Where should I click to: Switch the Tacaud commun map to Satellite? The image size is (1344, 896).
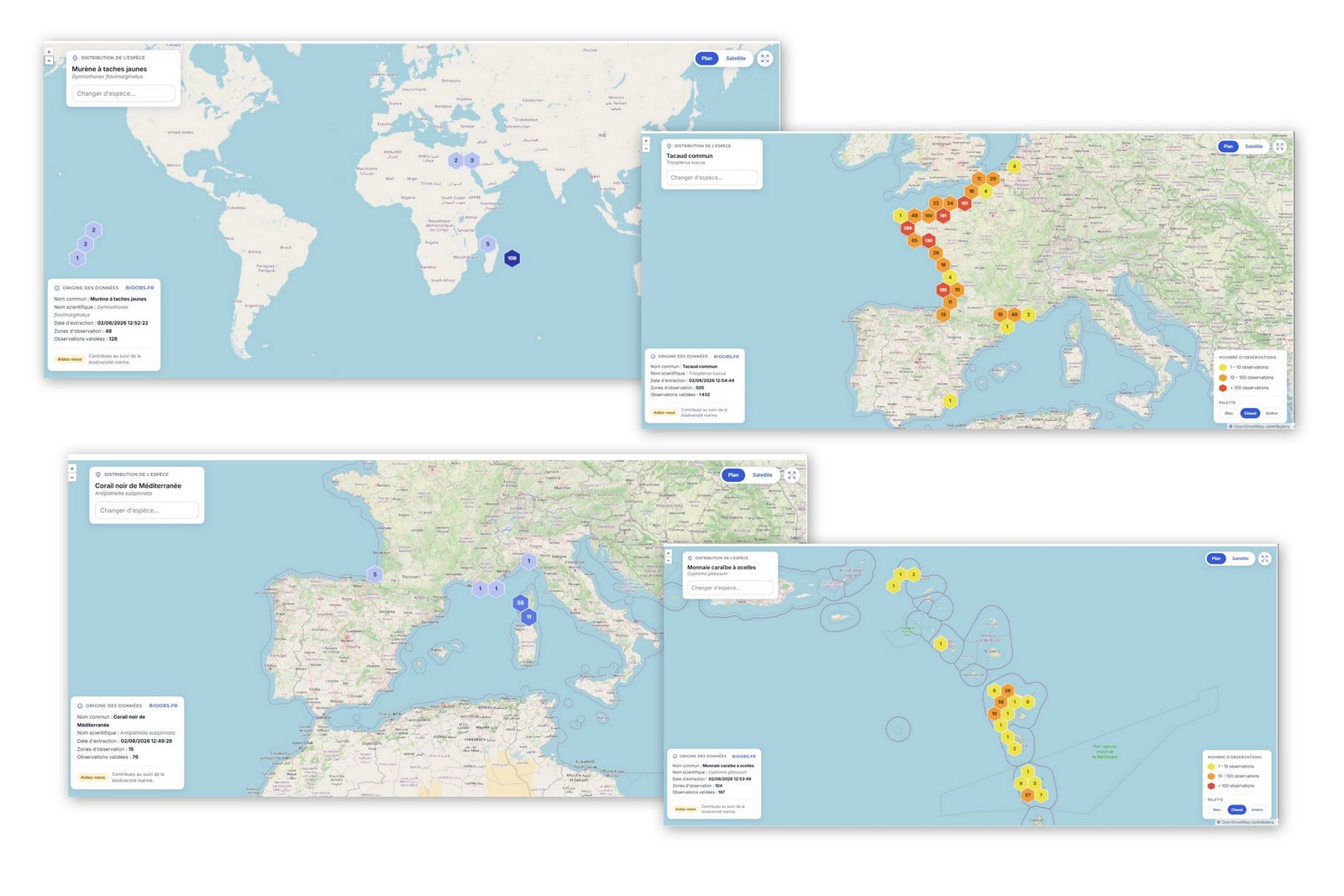coord(1253,146)
